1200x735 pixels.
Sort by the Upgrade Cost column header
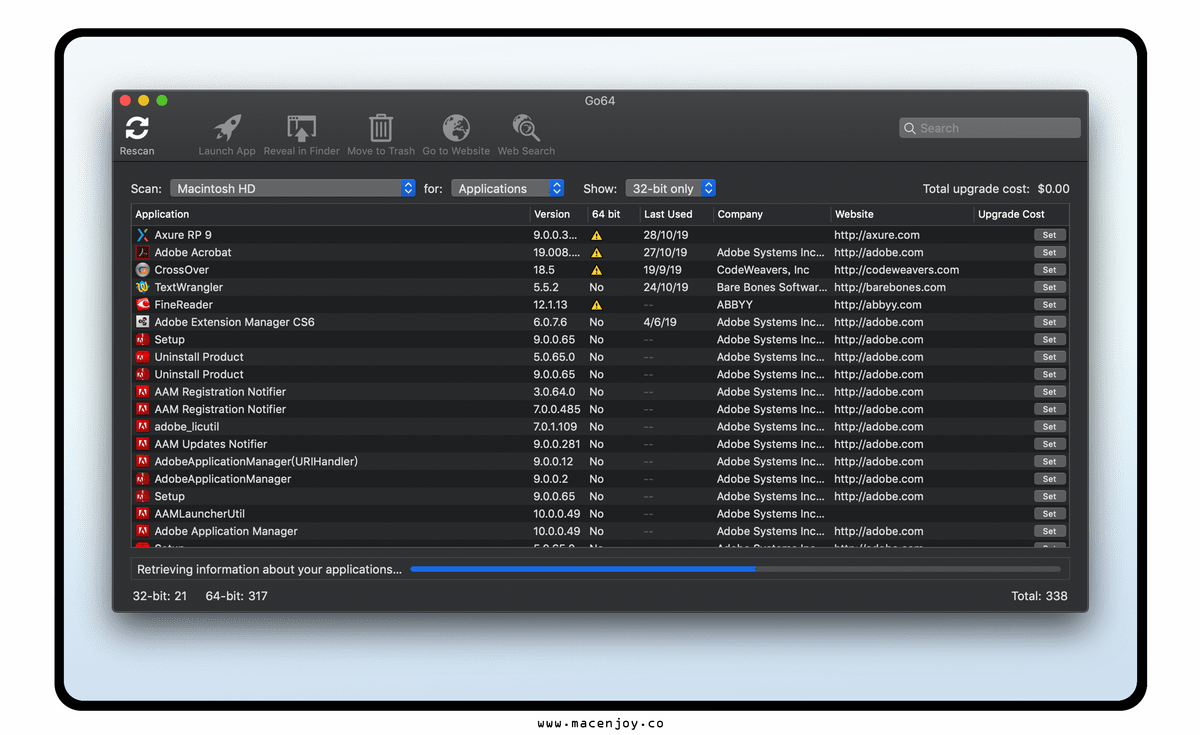click(1021, 214)
